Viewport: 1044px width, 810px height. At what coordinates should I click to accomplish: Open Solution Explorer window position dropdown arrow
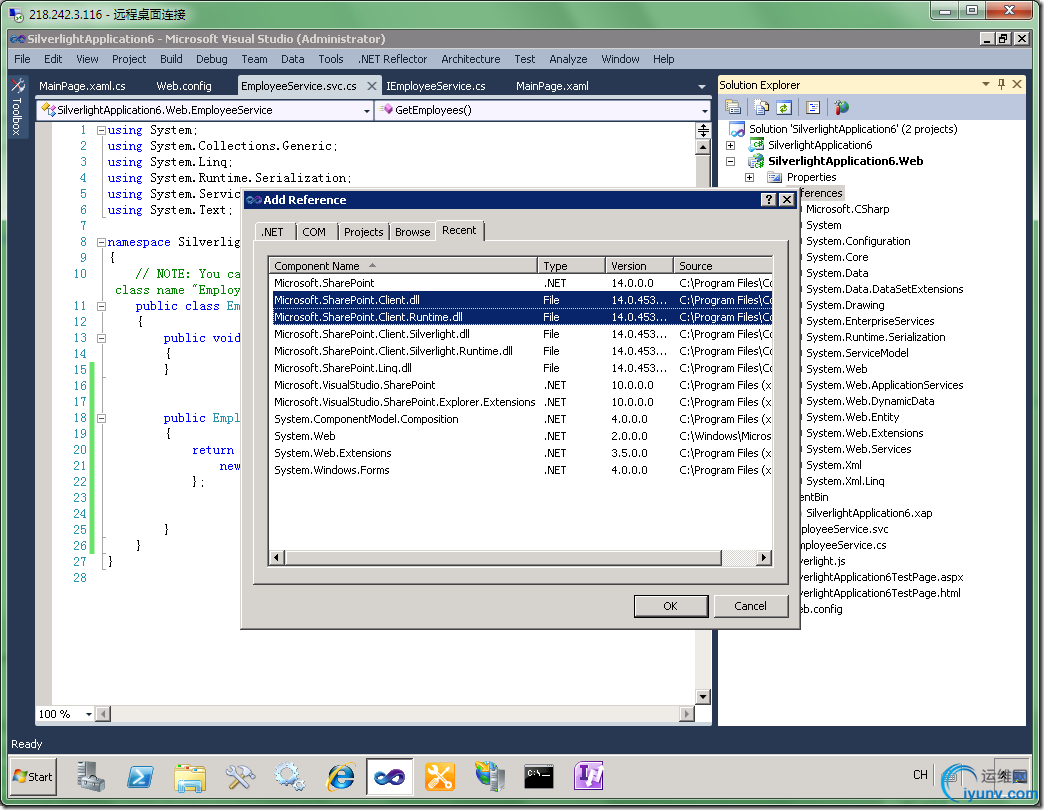coord(985,84)
